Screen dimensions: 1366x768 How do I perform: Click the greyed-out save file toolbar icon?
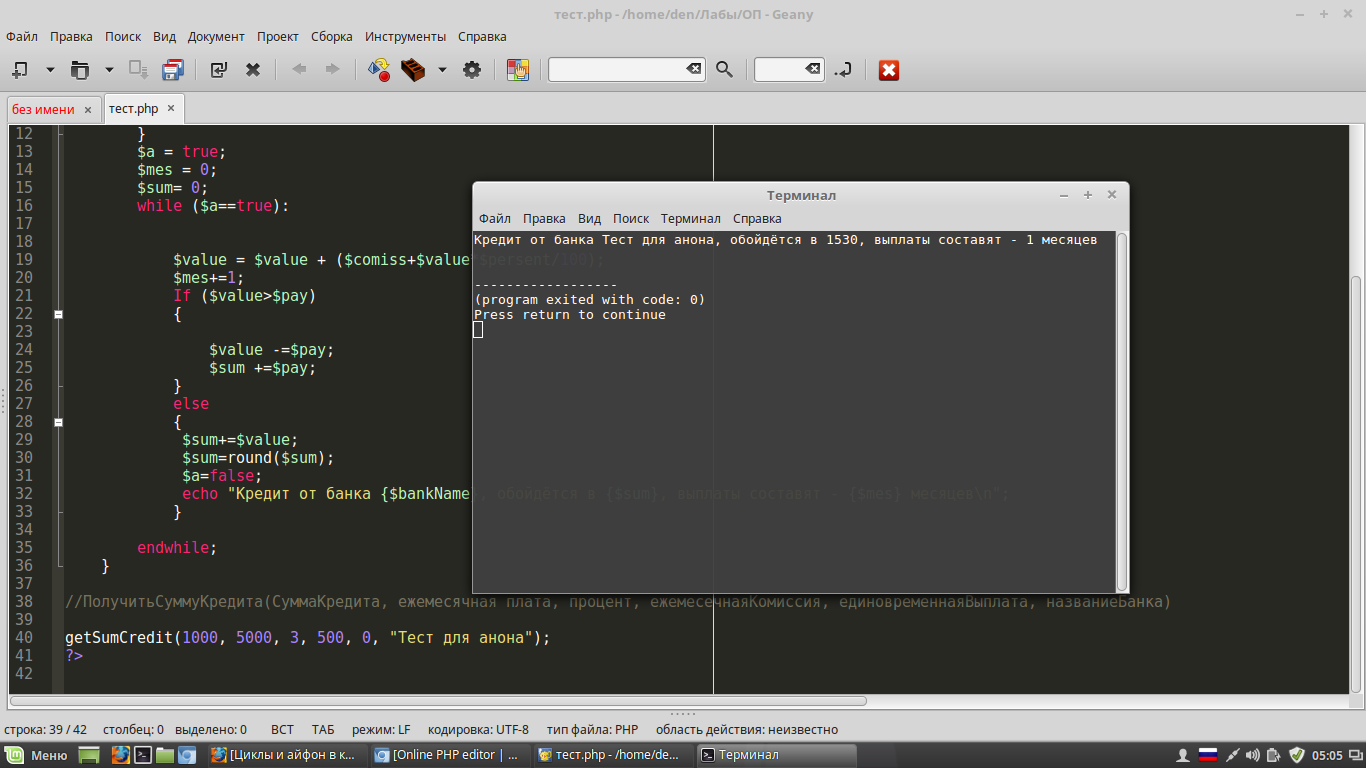pos(138,70)
